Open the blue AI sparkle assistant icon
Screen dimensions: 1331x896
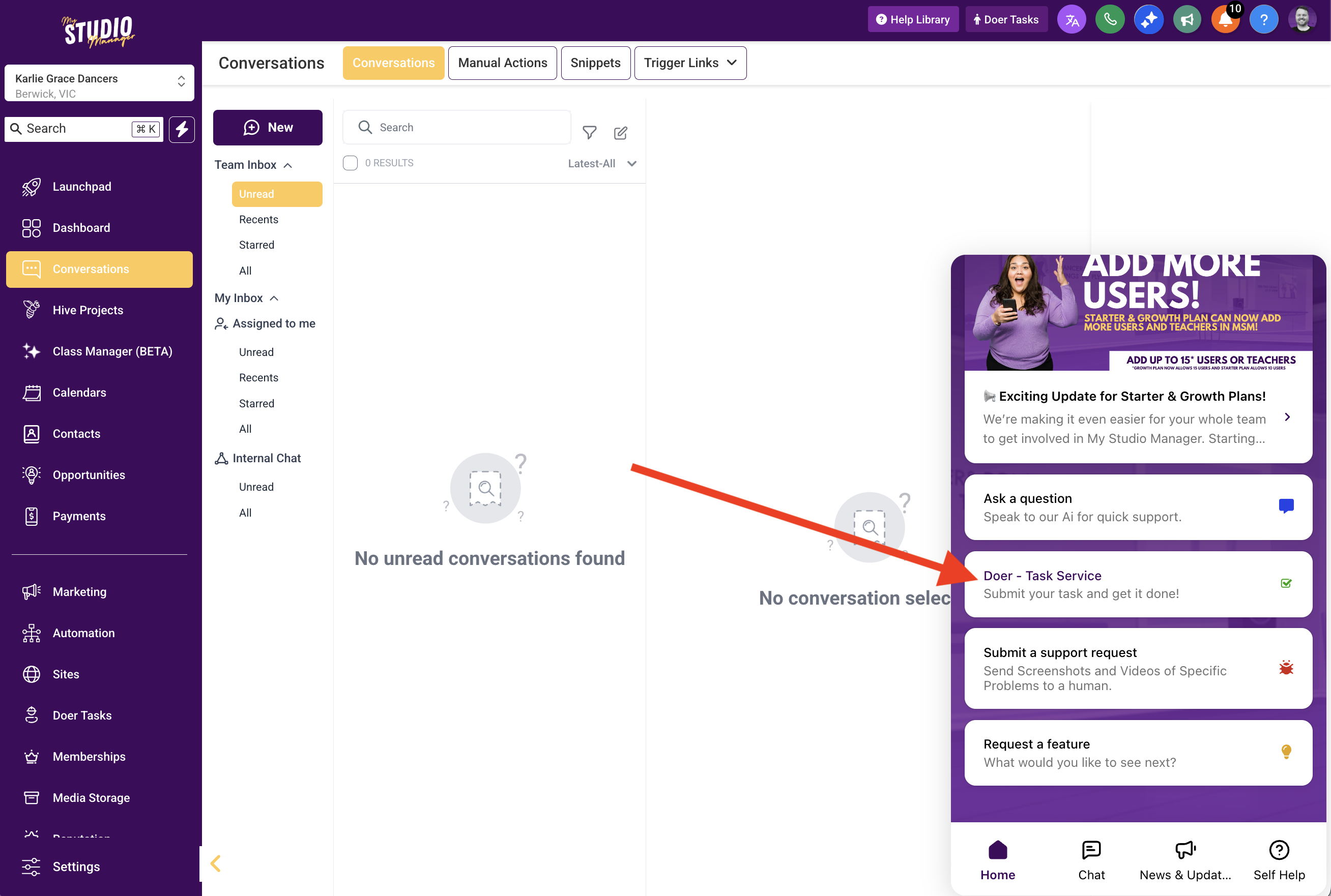[x=1149, y=20]
